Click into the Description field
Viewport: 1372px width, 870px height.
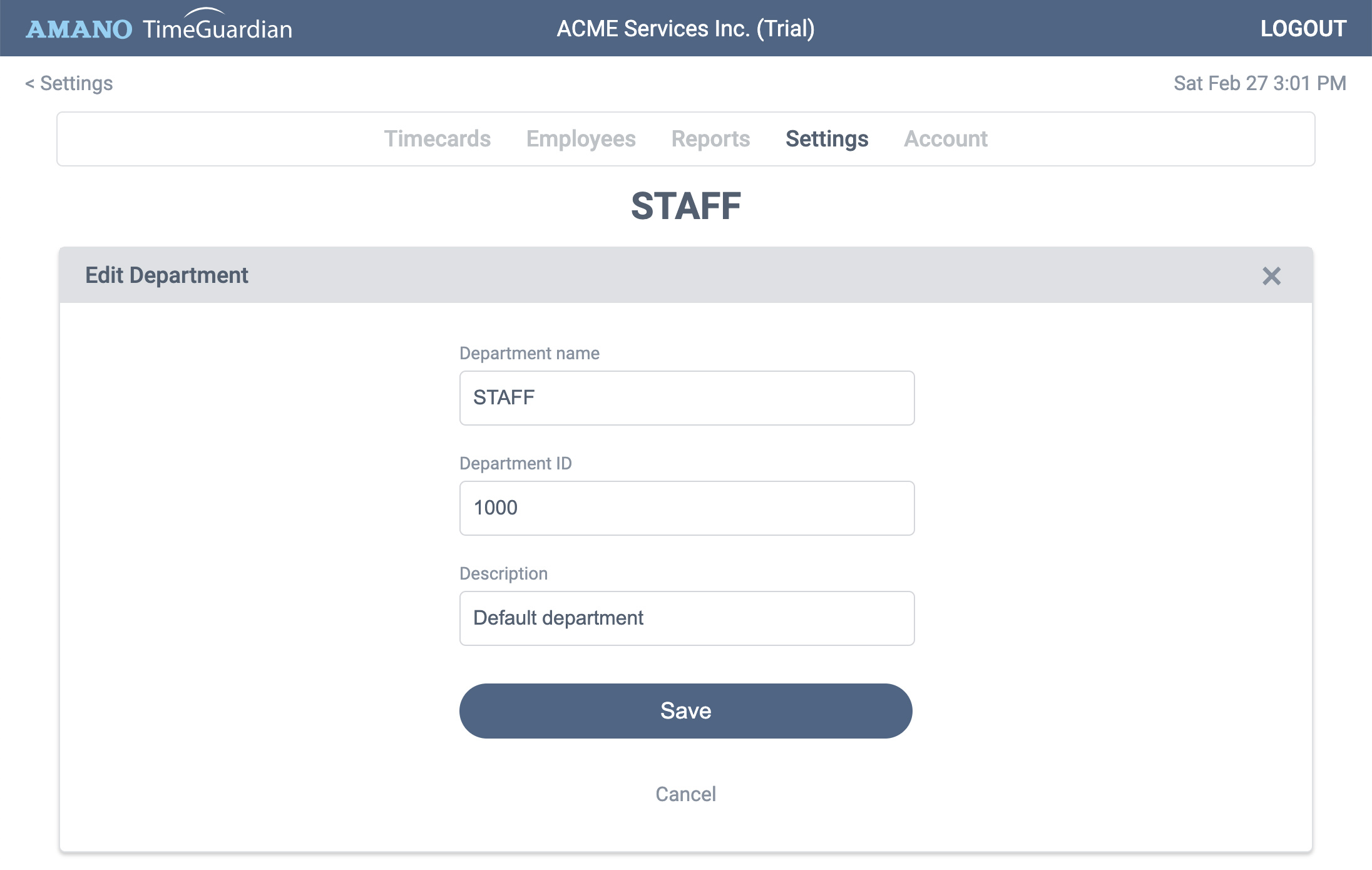pos(687,618)
